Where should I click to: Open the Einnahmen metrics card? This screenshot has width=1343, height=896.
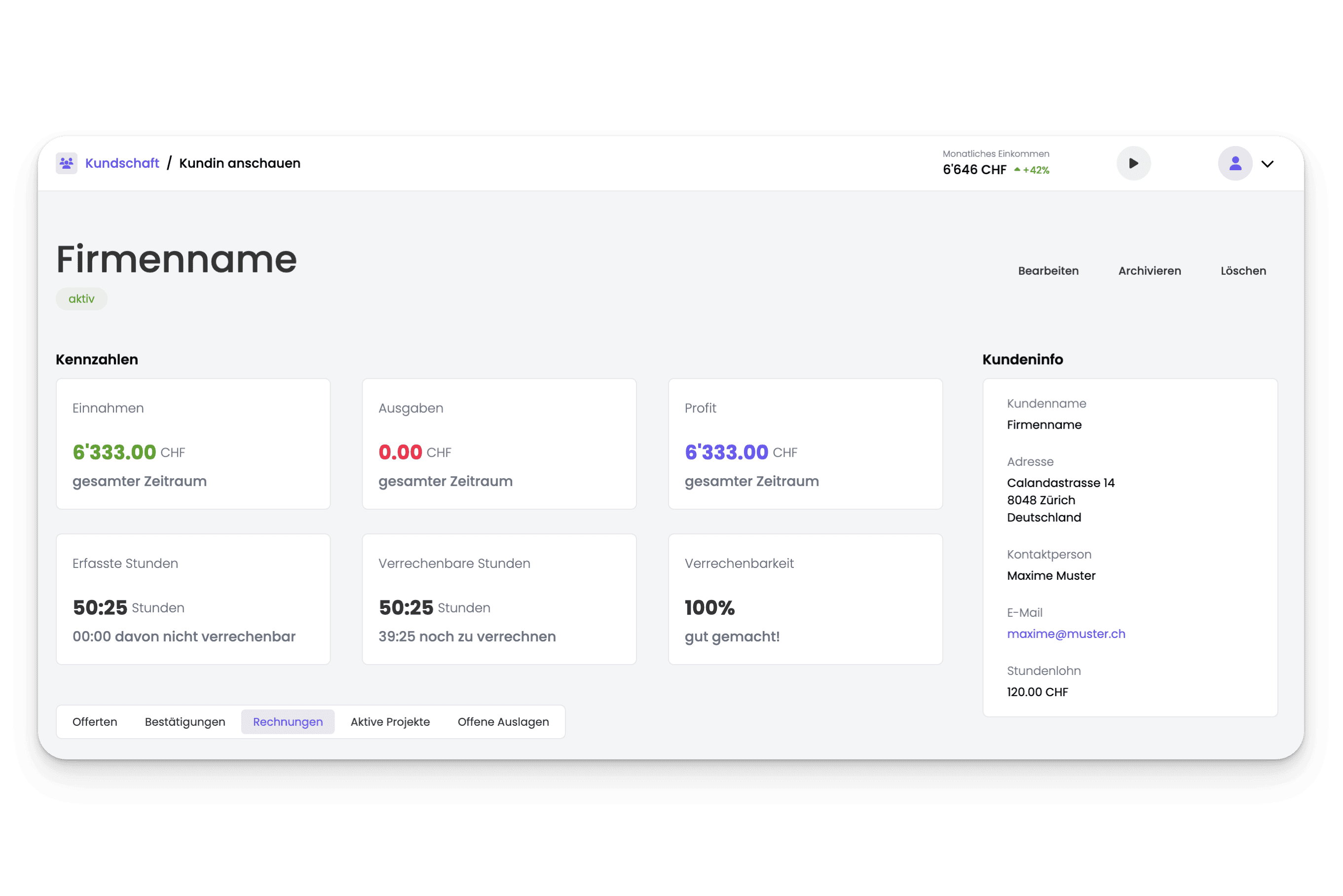pyautogui.click(x=193, y=444)
